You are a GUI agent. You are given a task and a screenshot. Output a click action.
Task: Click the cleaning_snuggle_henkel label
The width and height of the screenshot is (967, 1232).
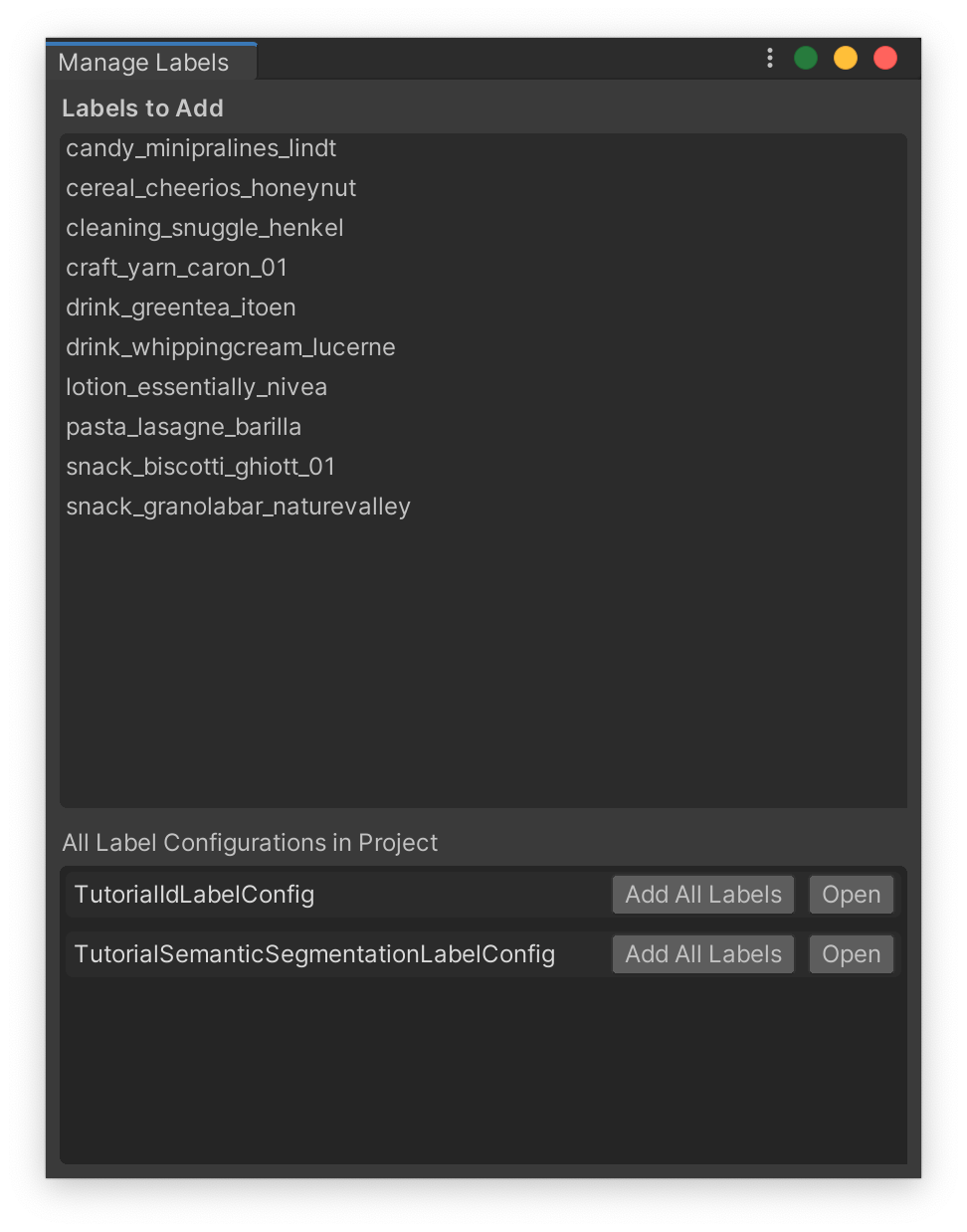pos(205,228)
